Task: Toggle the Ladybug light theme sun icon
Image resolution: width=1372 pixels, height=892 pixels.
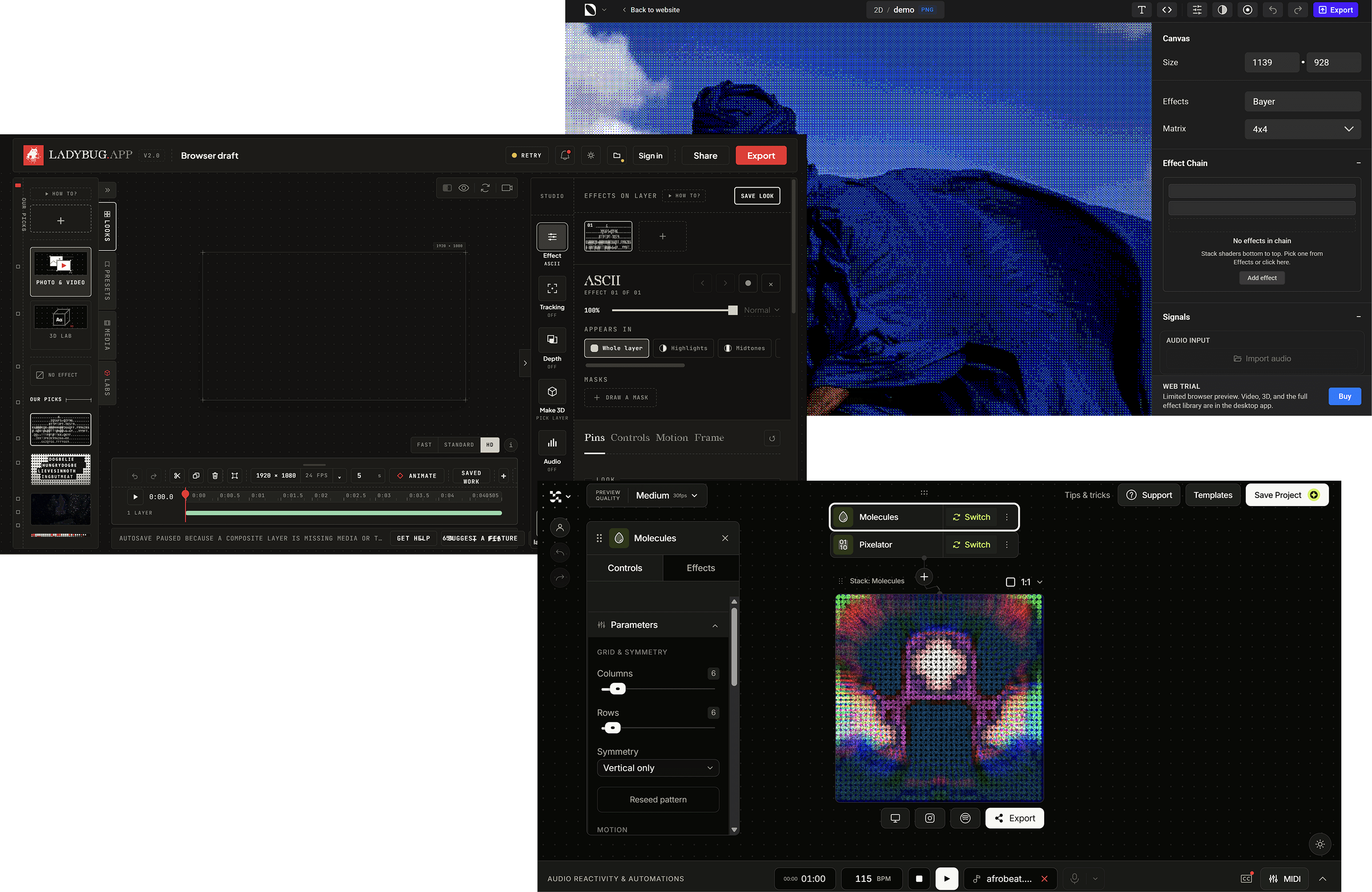Action: [591, 156]
